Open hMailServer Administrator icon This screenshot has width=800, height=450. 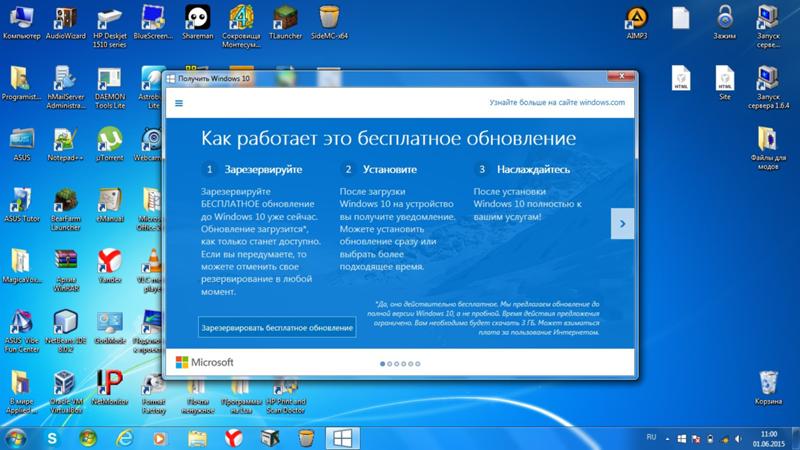pos(65,87)
